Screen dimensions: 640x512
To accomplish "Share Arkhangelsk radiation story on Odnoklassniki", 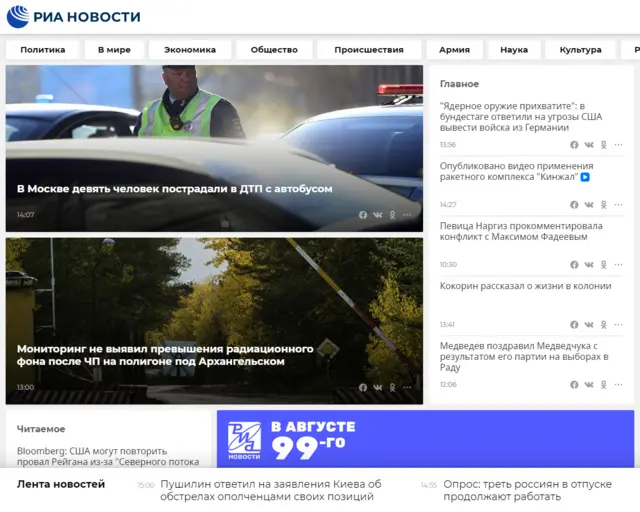I will [x=392, y=387].
